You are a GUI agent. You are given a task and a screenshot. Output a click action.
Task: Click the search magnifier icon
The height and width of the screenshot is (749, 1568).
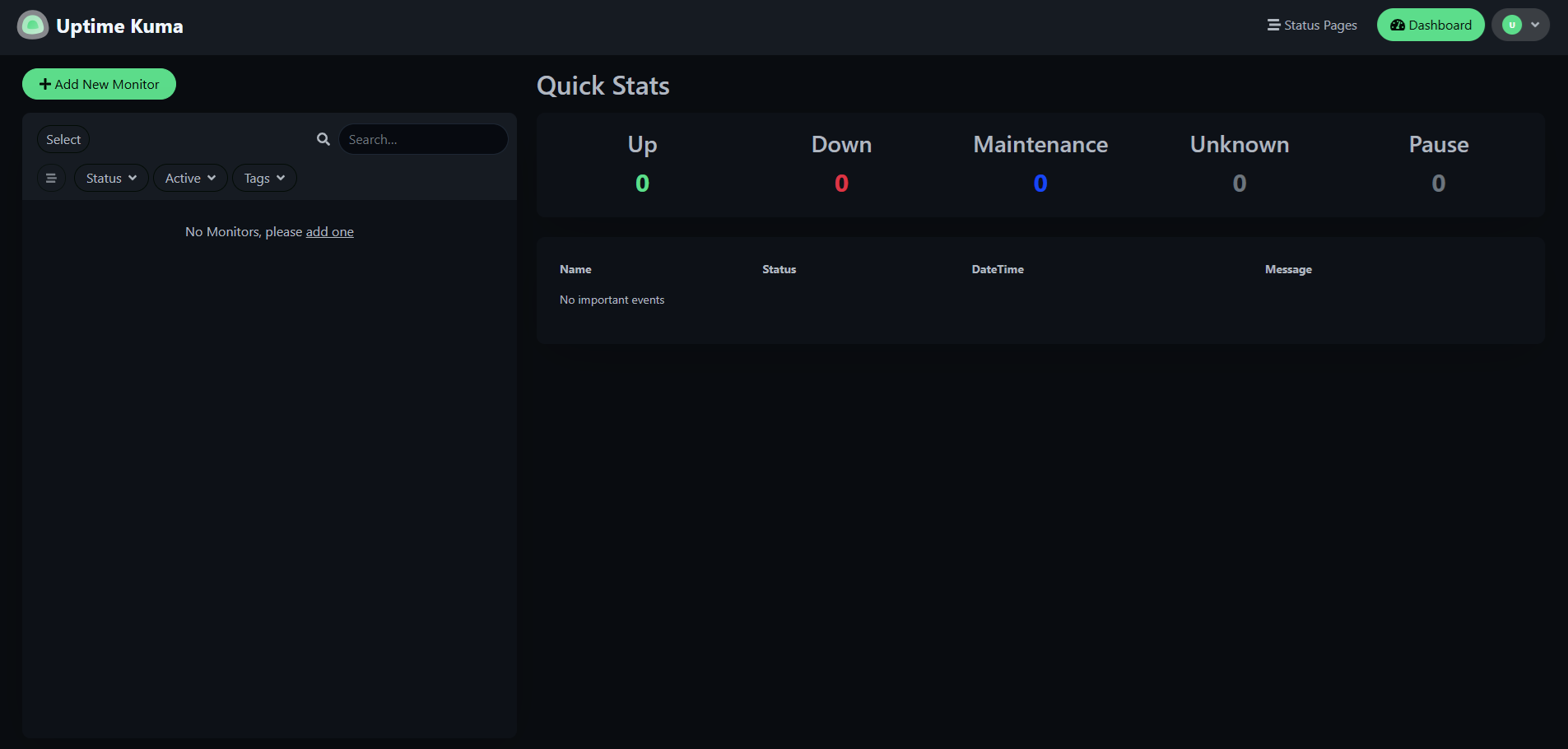323,139
